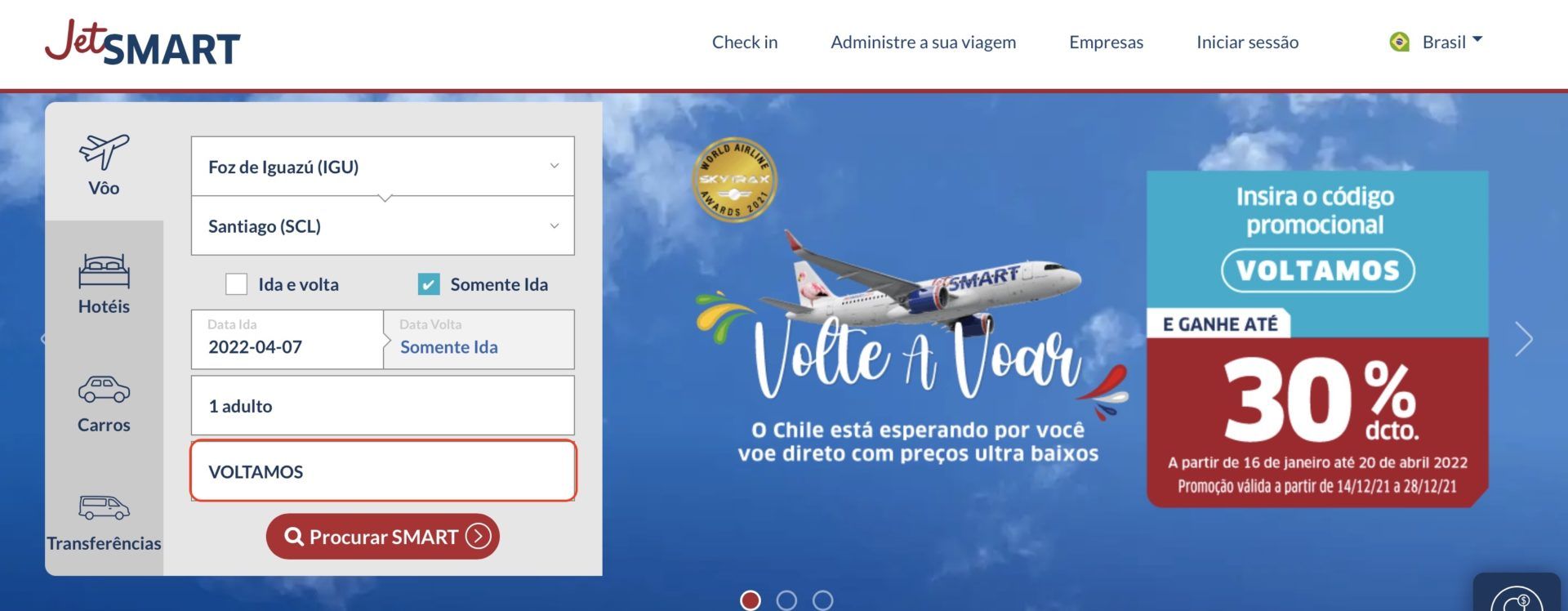Advance banner with right arrow

(1523, 339)
